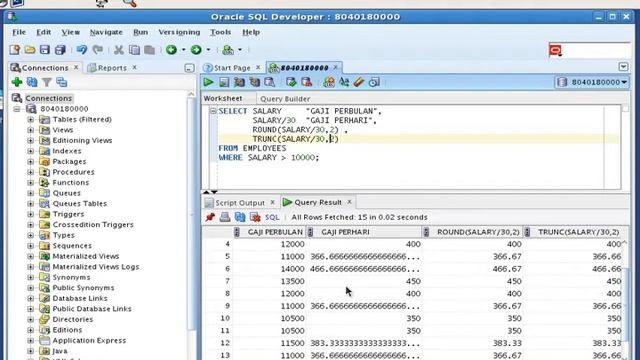Image resolution: width=640 pixels, height=360 pixels.
Task: Collapse the SELECT statement fold marker
Action: [213, 111]
